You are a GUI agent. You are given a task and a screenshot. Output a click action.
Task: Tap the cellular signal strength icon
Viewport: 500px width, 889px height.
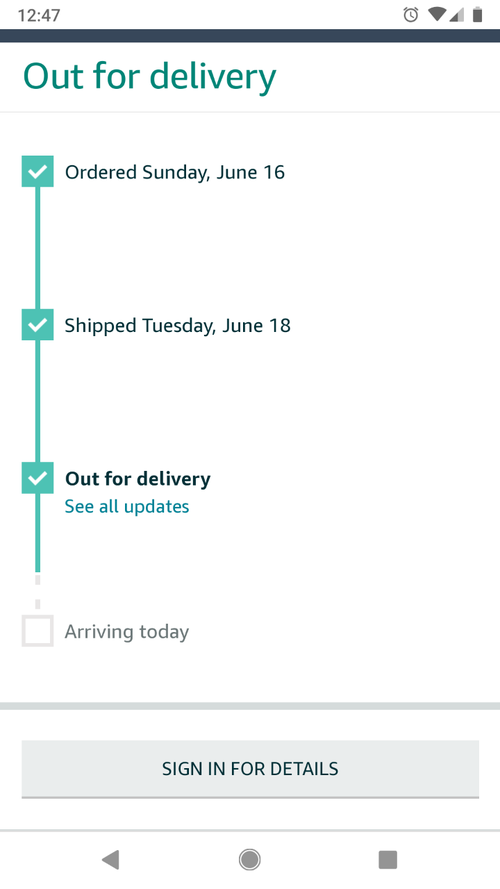(x=457, y=15)
